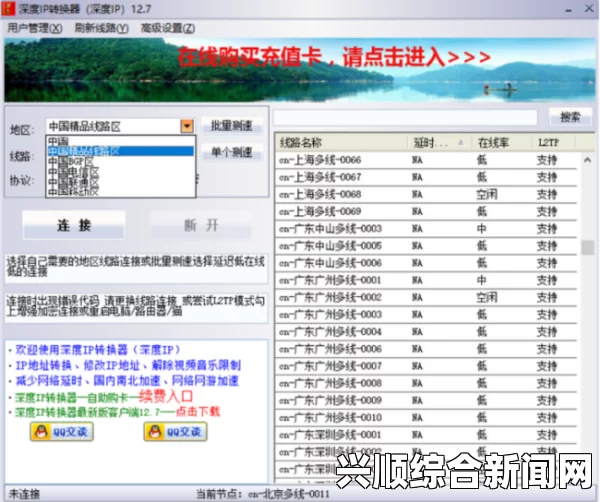Click 未连接 status bar text

[24, 494]
